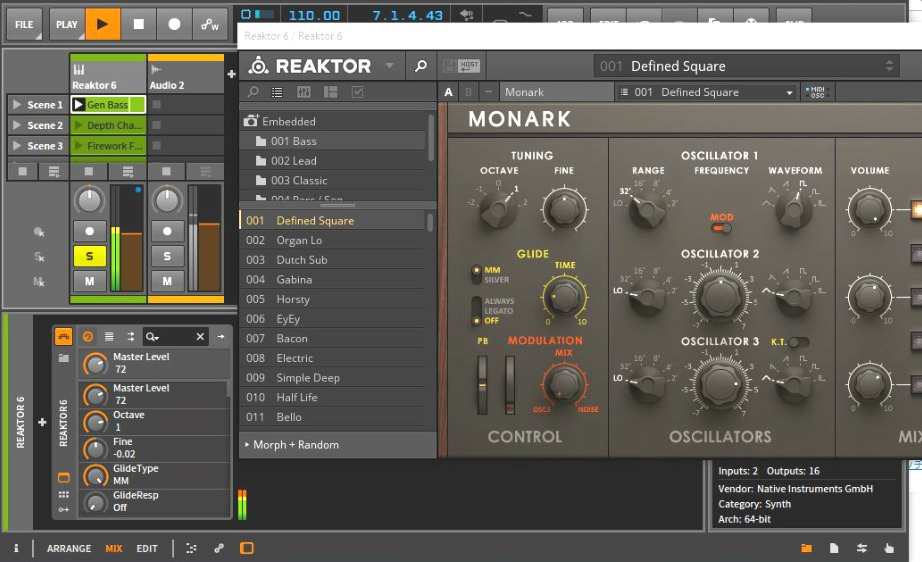Open the browser folder icon at bottom right

click(x=806, y=548)
